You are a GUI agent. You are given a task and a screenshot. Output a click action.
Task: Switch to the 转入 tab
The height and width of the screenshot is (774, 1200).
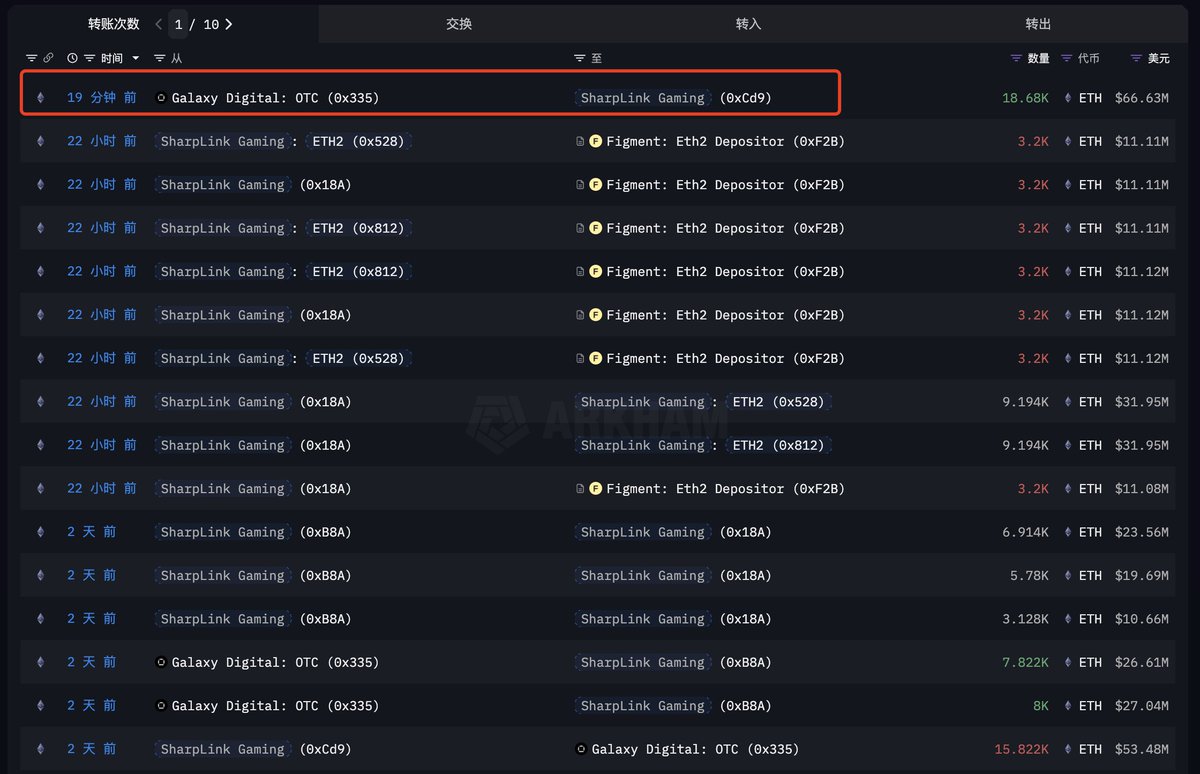748,24
